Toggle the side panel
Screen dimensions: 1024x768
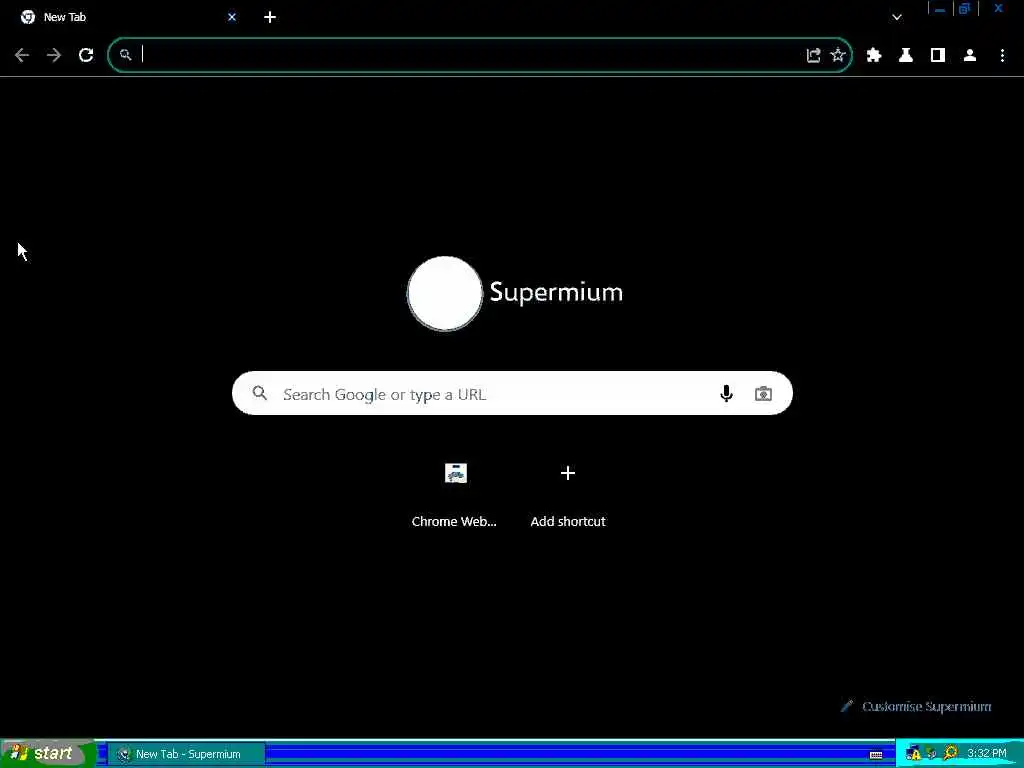[x=938, y=56]
